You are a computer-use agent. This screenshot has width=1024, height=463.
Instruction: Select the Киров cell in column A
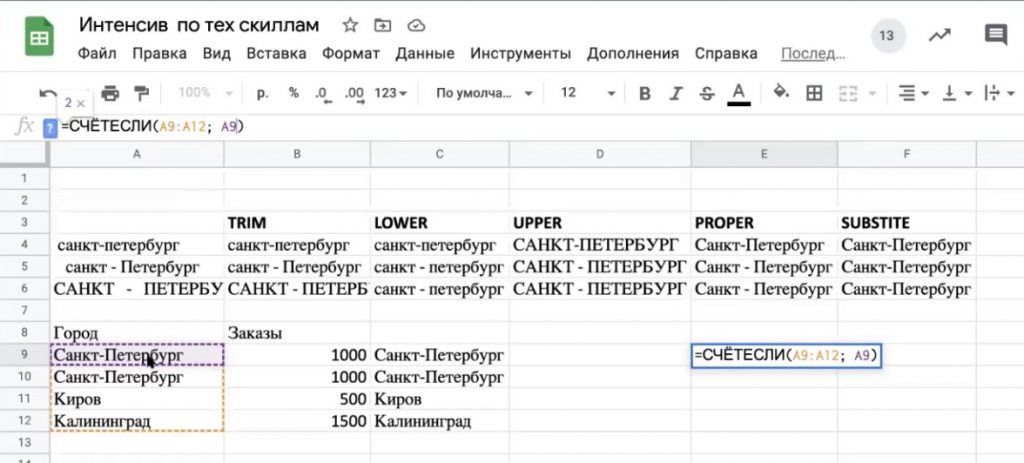[x=136, y=399]
